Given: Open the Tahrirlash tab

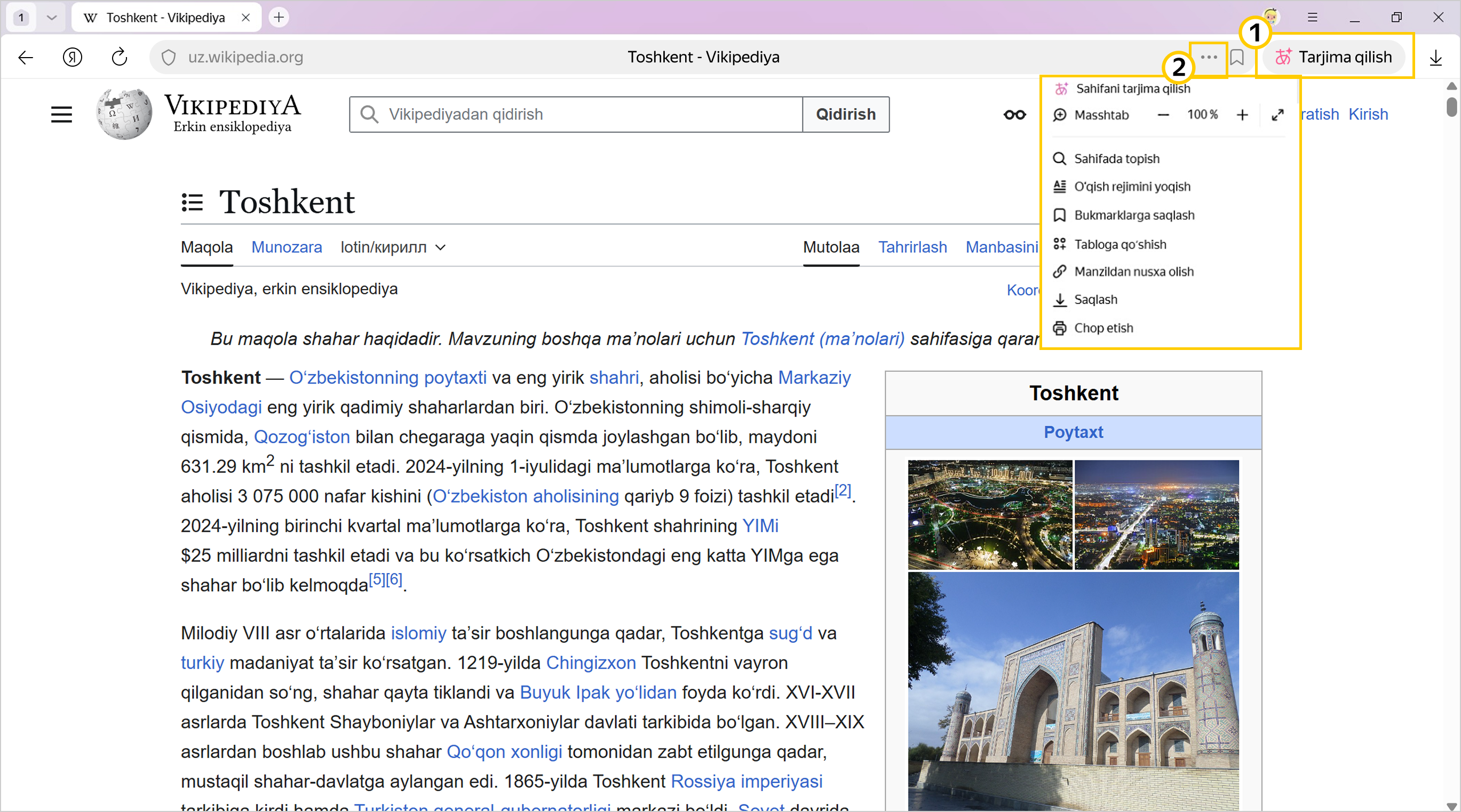Looking at the screenshot, I should click(912, 247).
